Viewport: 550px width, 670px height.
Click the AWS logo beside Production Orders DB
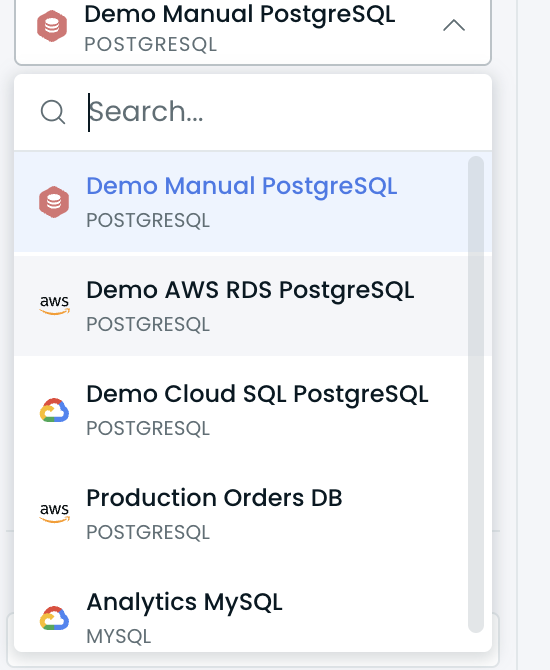(54, 513)
